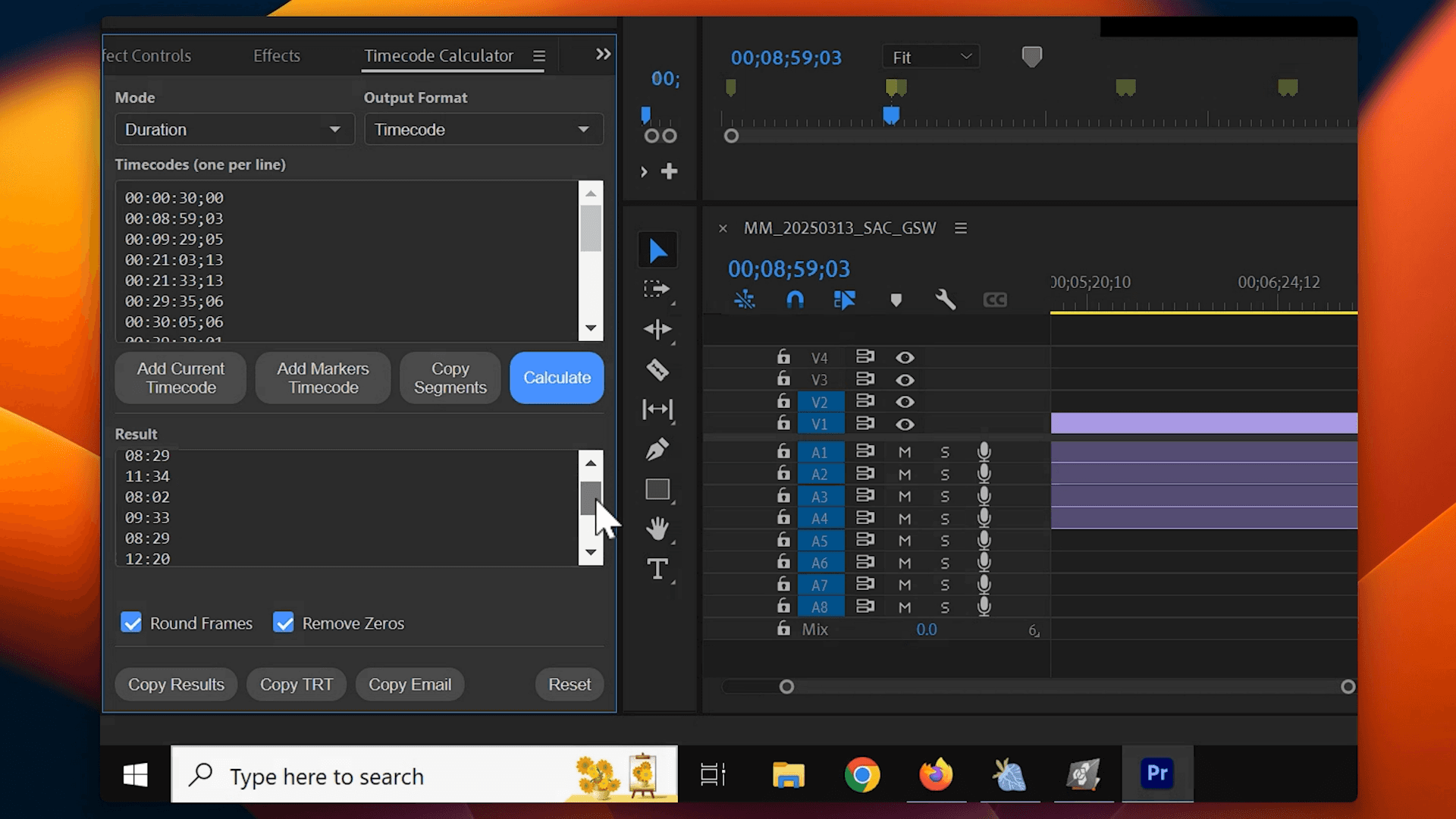Viewport: 1456px width, 819px height.
Task: Open the Output Format Timecode dropdown
Action: click(484, 130)
